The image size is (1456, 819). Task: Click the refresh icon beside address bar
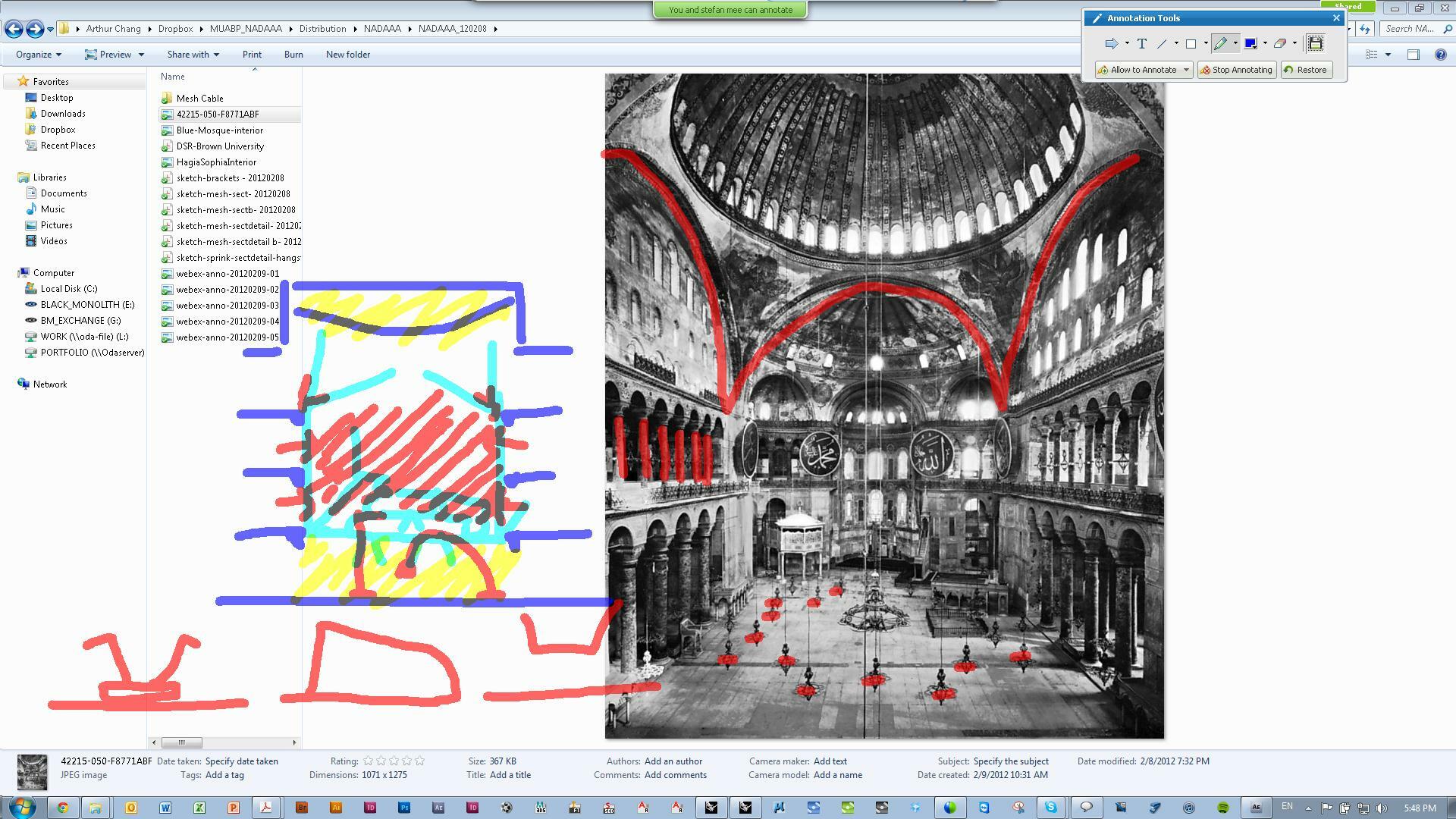[1365, 29]
